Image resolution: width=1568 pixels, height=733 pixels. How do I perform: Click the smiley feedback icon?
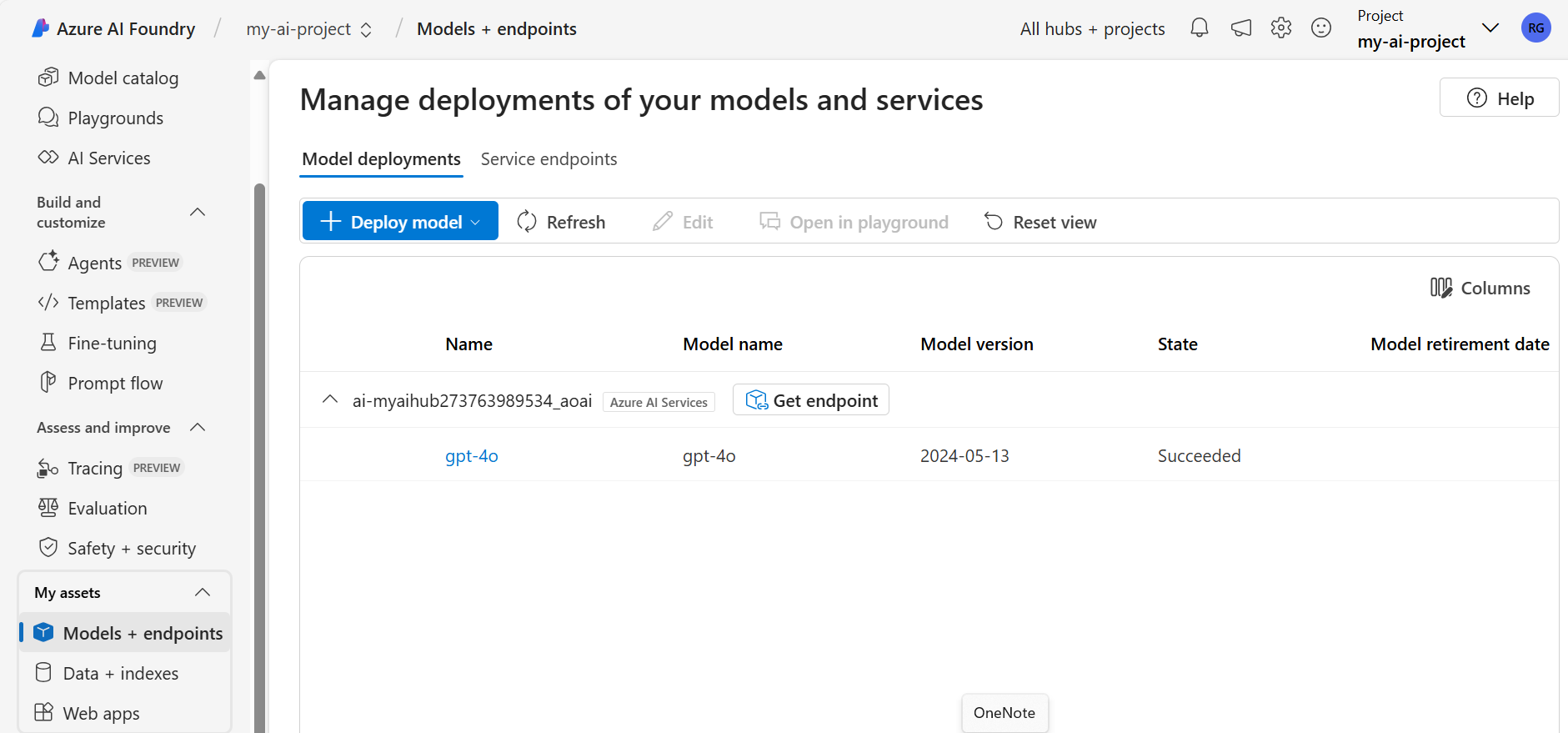tap(1321, 28)
